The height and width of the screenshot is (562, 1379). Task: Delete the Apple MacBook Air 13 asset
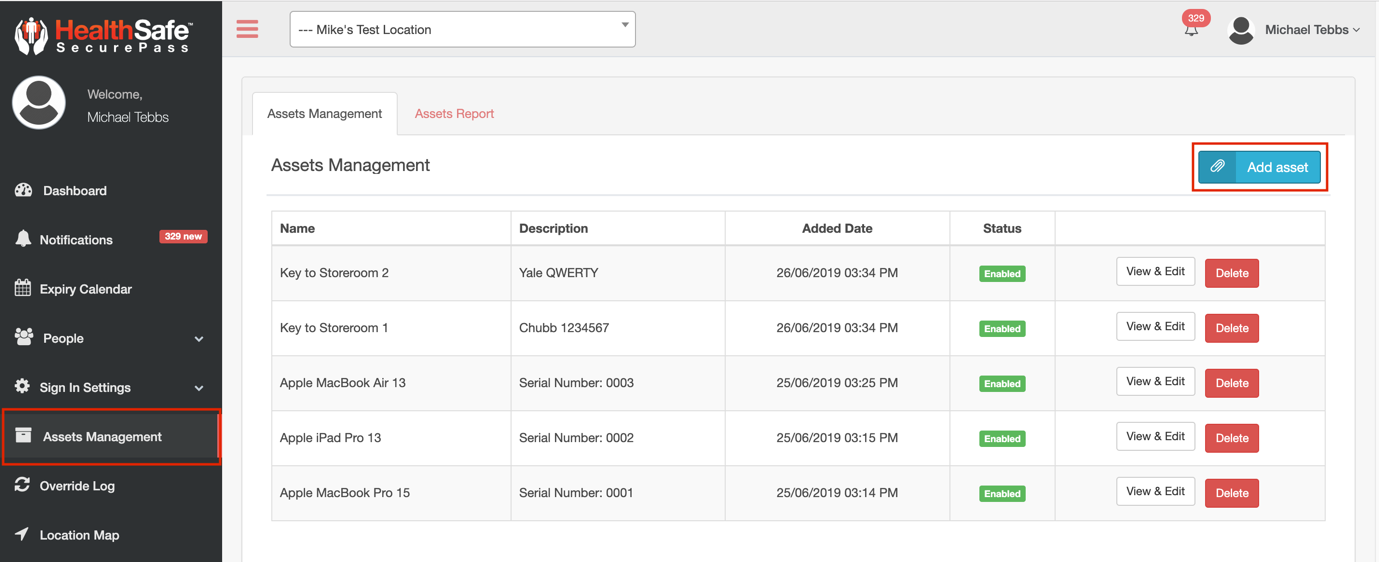point(1231,383)
